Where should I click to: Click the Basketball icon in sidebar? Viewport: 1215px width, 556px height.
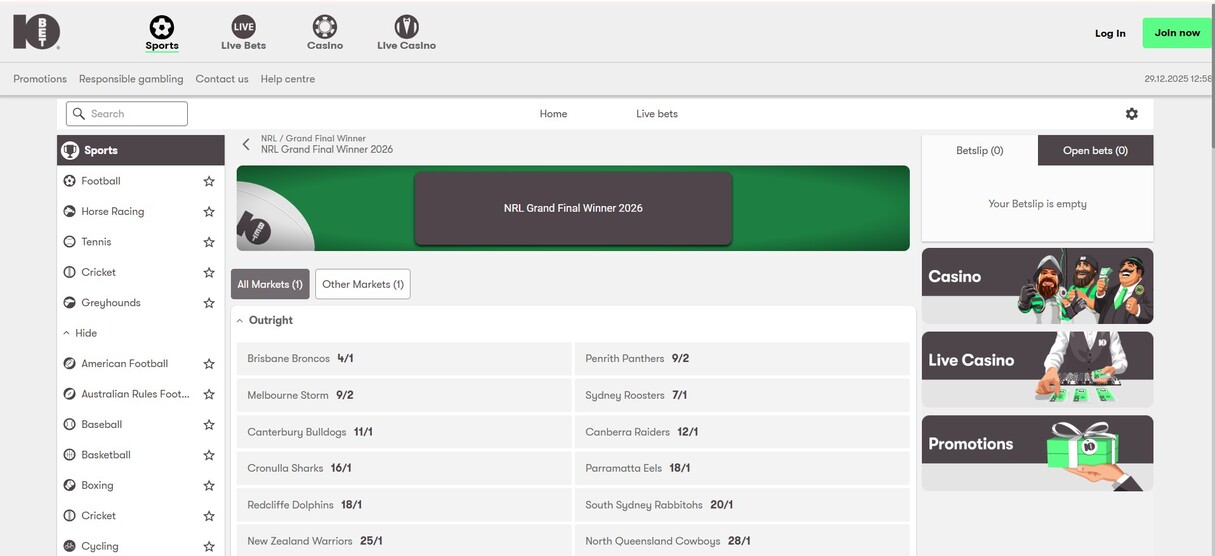pyautogui.click(x=69, y=455)
